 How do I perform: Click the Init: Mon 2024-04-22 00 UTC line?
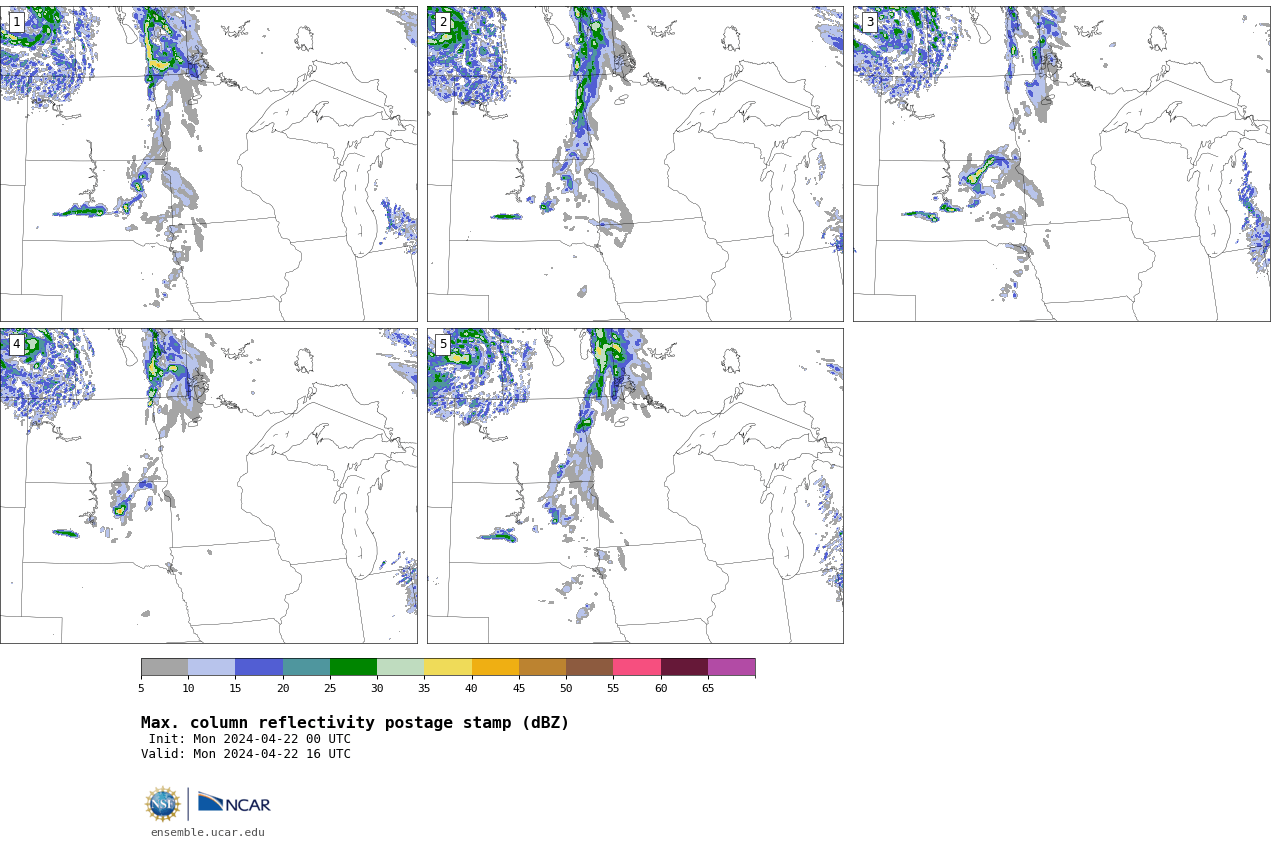pyautogui.click(x=249, y=739)
